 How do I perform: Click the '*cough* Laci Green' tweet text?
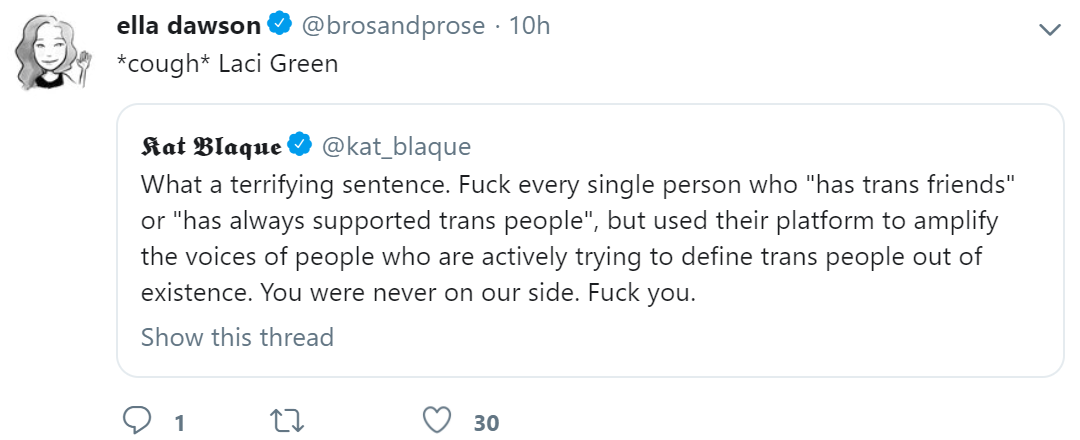227,64
